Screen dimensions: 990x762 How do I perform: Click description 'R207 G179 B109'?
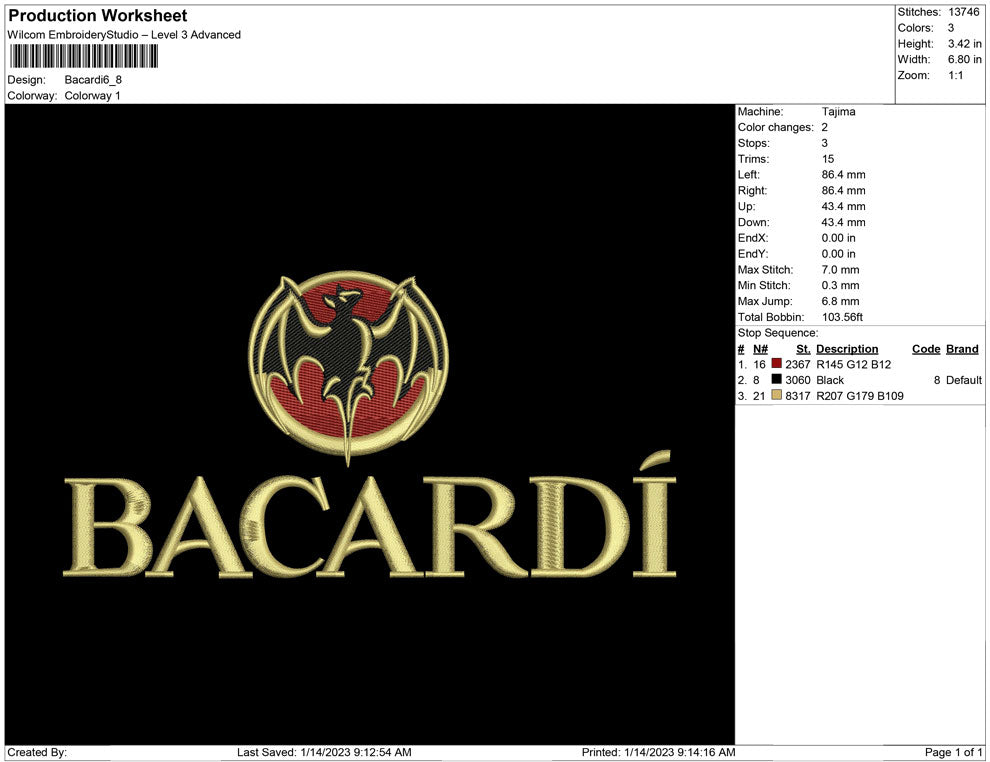point(860,396)
